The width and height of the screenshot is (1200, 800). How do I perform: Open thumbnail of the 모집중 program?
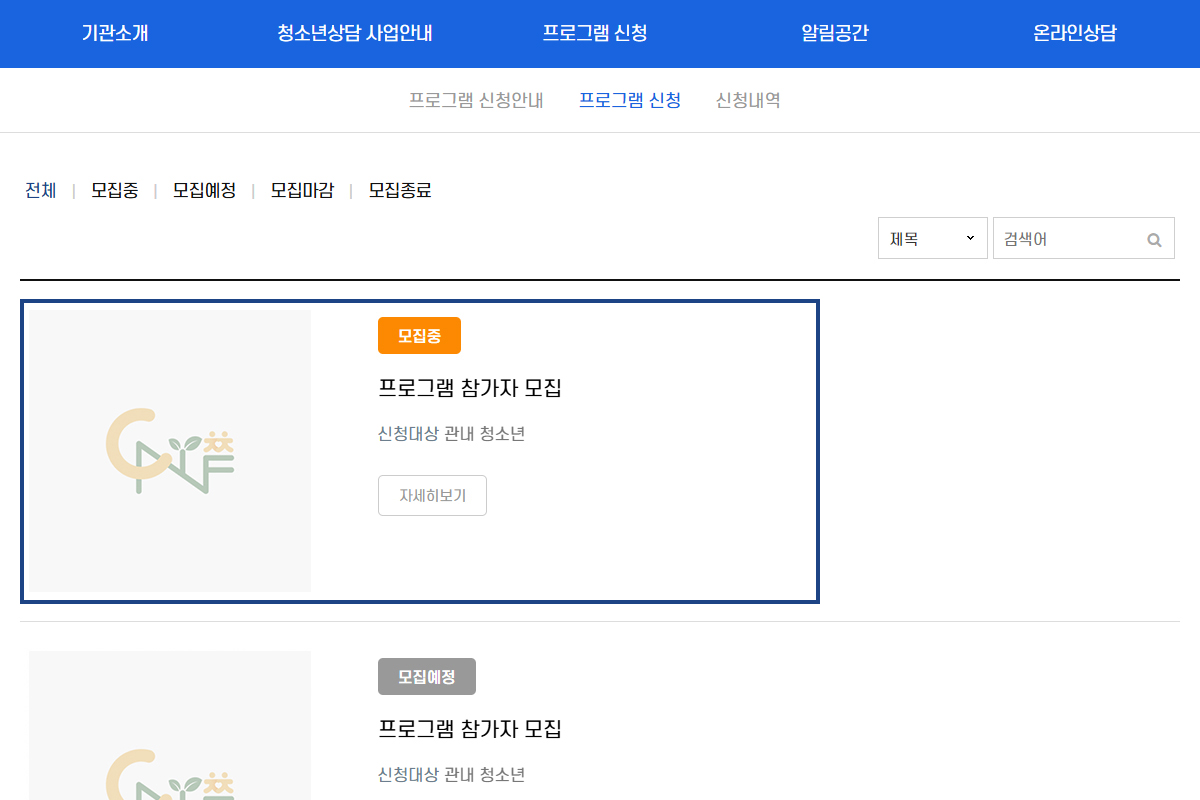[x=170, y=451]
